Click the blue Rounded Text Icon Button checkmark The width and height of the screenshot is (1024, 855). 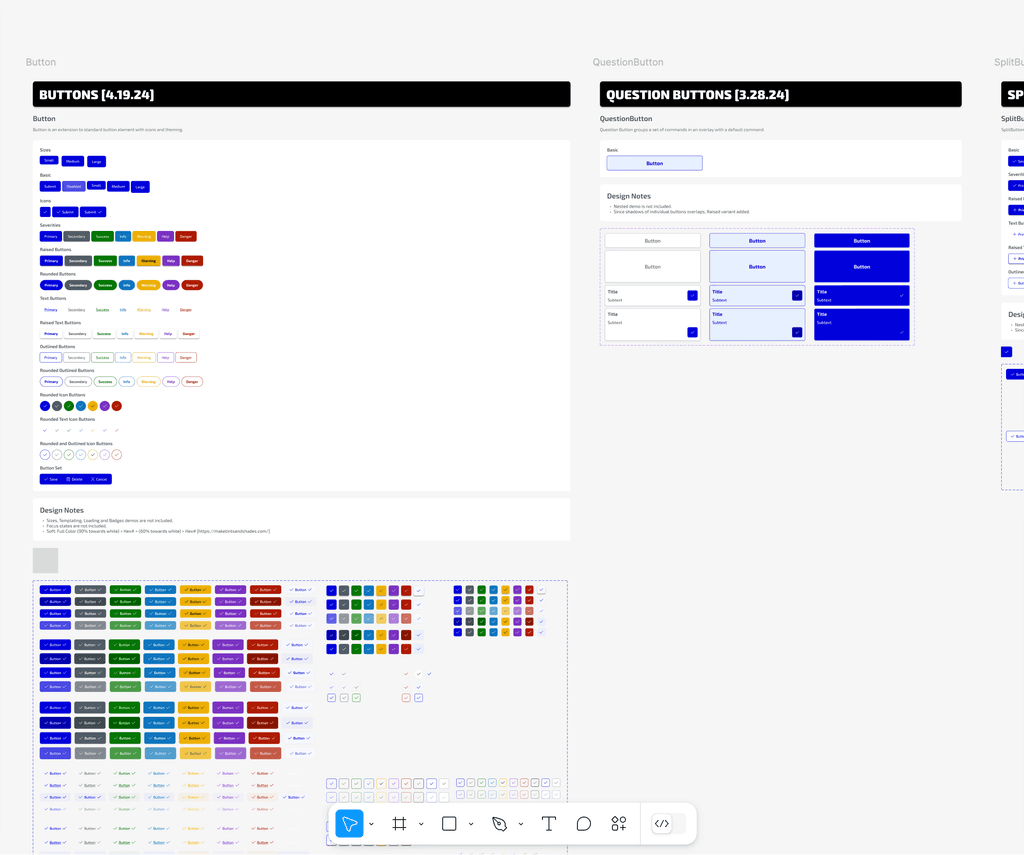(x=45, y=430)
